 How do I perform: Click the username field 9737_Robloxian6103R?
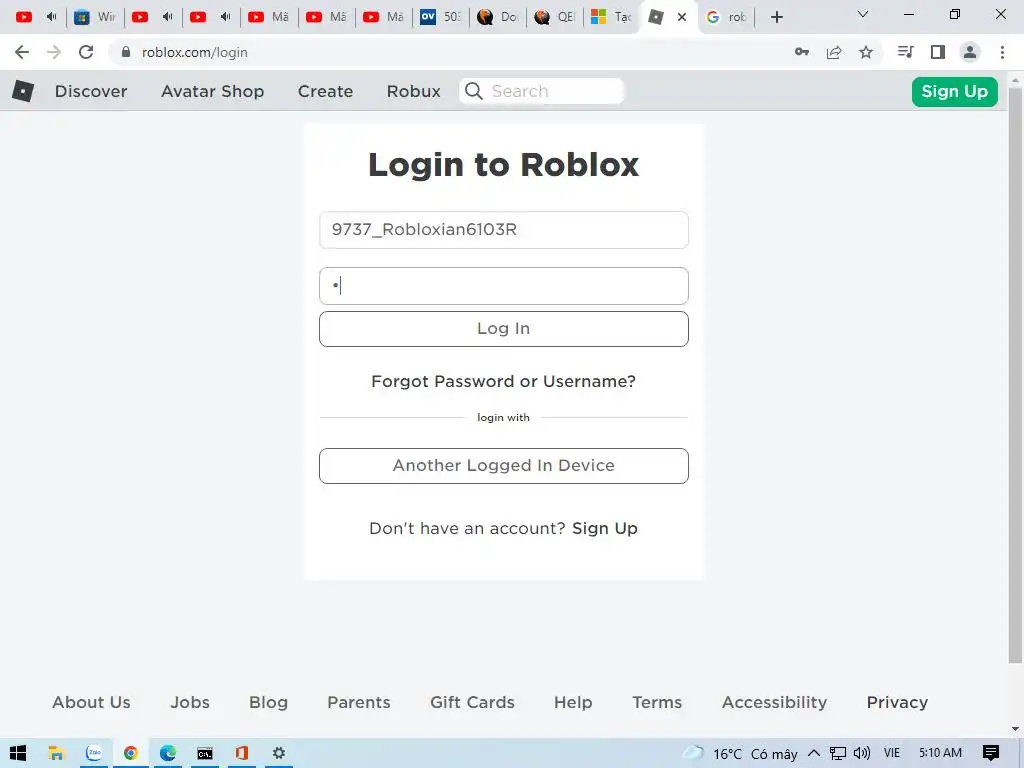504,230
